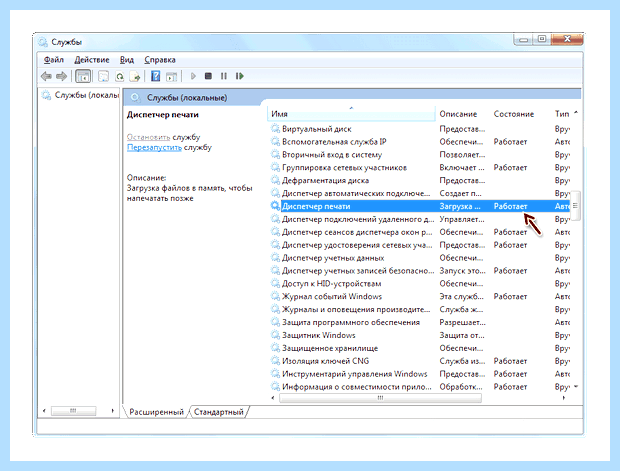Select the Диспетчер печати service name
Viewport: 620px width, 471px height.
pos(316,206)
